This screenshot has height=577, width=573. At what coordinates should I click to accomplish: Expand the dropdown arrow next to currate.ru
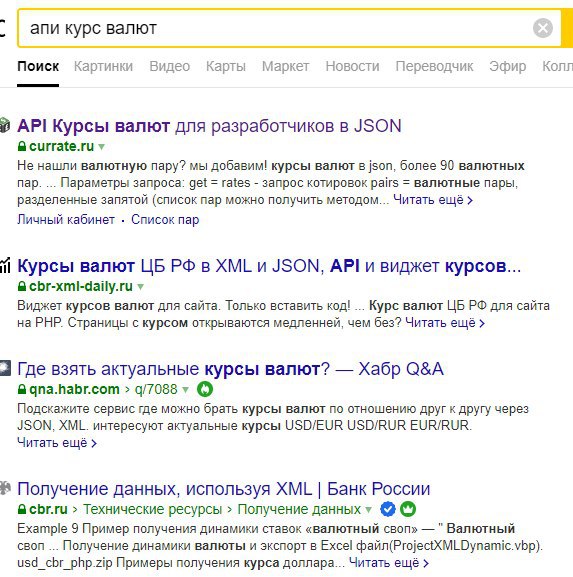click(102, 147)
